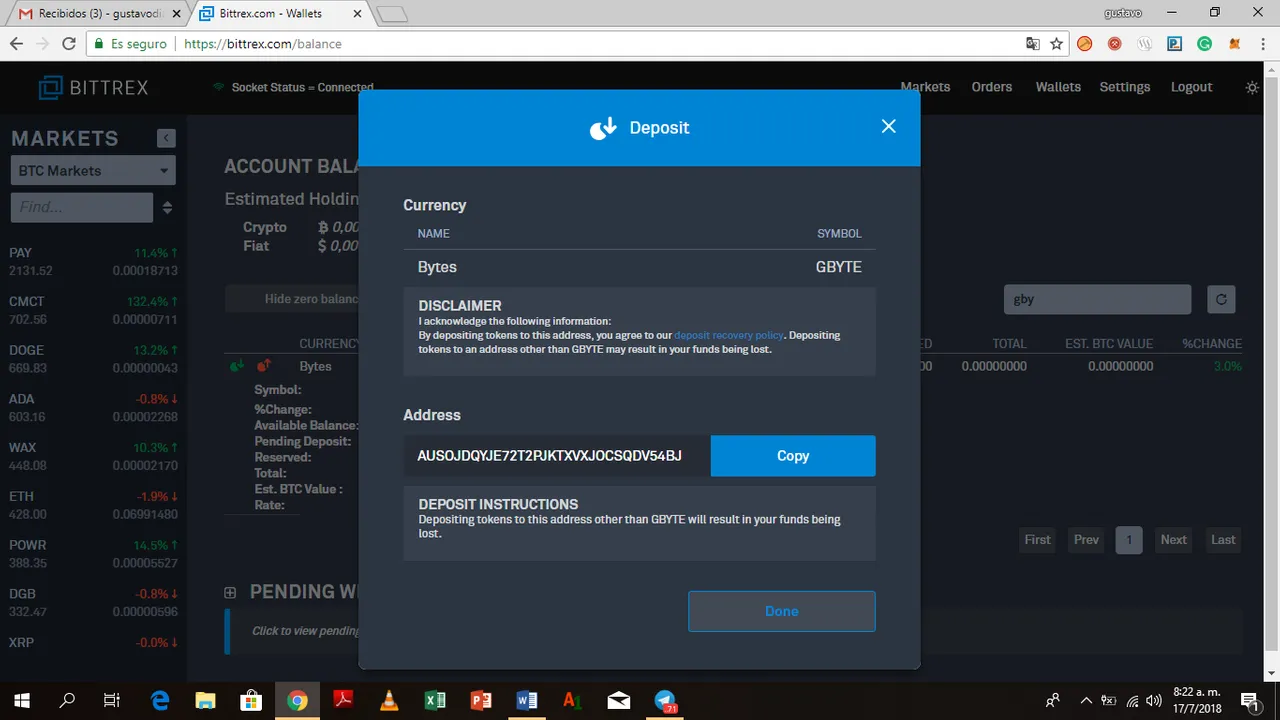Open Settings in the top navigation
The image size is (1280, 720).
point(1125,87)
